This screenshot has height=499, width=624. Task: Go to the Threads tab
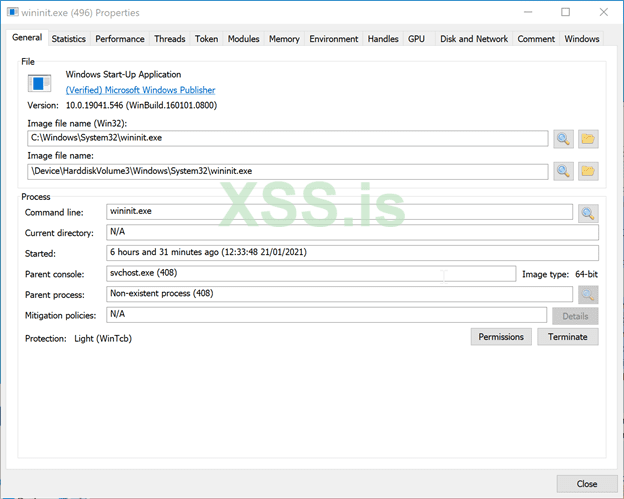tap(170, 39)
